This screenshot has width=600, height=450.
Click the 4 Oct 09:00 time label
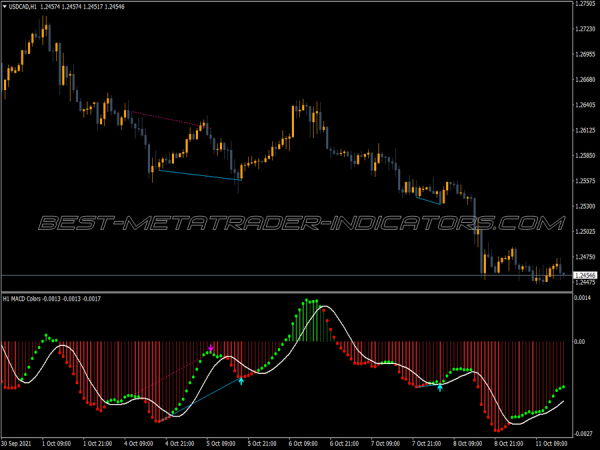tap(138, 443)
